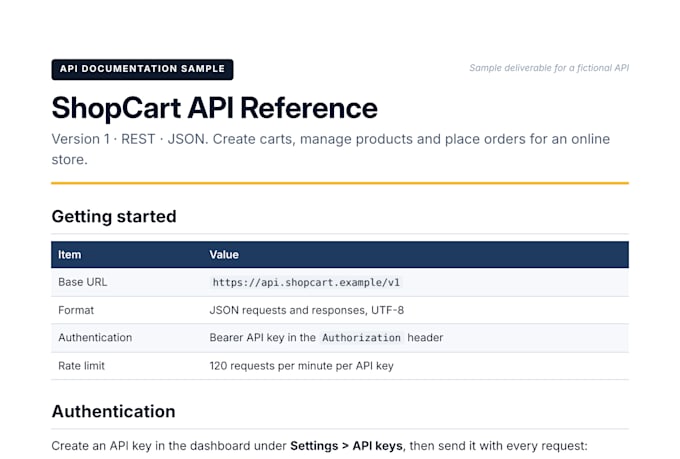Click the Getting started heading
Viewport: 680px width, 459px height.
114,216
